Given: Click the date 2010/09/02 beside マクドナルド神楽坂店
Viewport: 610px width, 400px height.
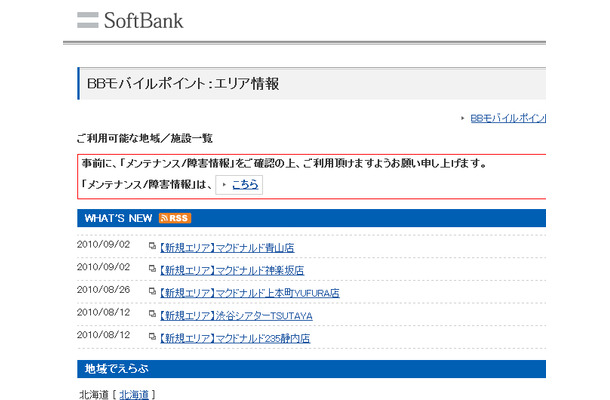Looking at the screenshot, I should click(103, 267).
